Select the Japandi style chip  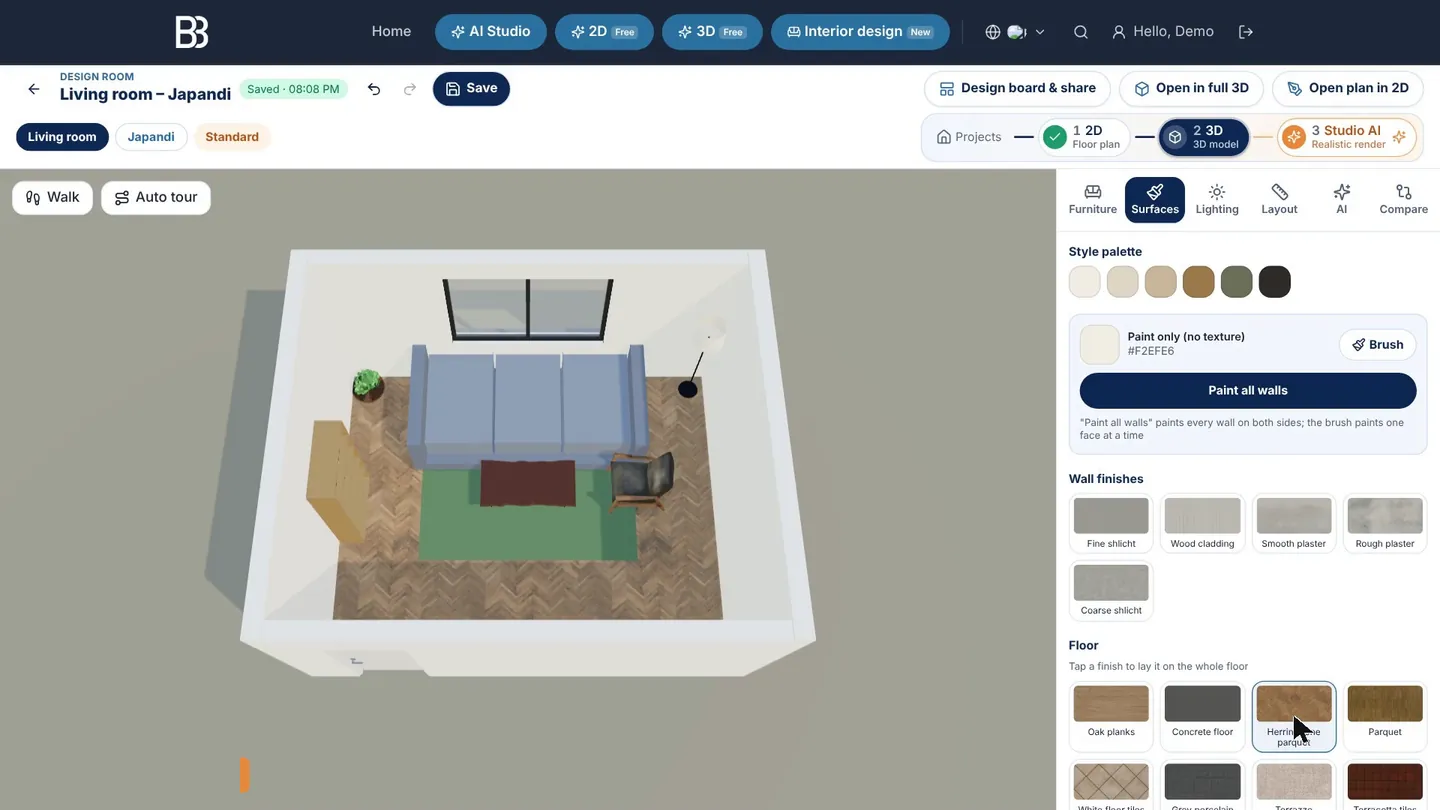(x=151, y=137)
